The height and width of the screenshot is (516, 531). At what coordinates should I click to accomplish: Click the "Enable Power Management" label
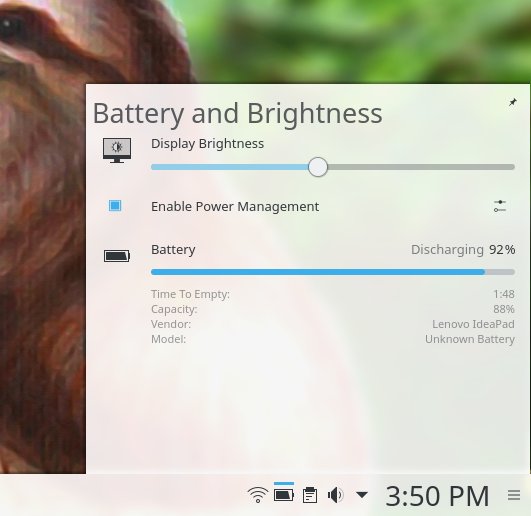point(235,207)
